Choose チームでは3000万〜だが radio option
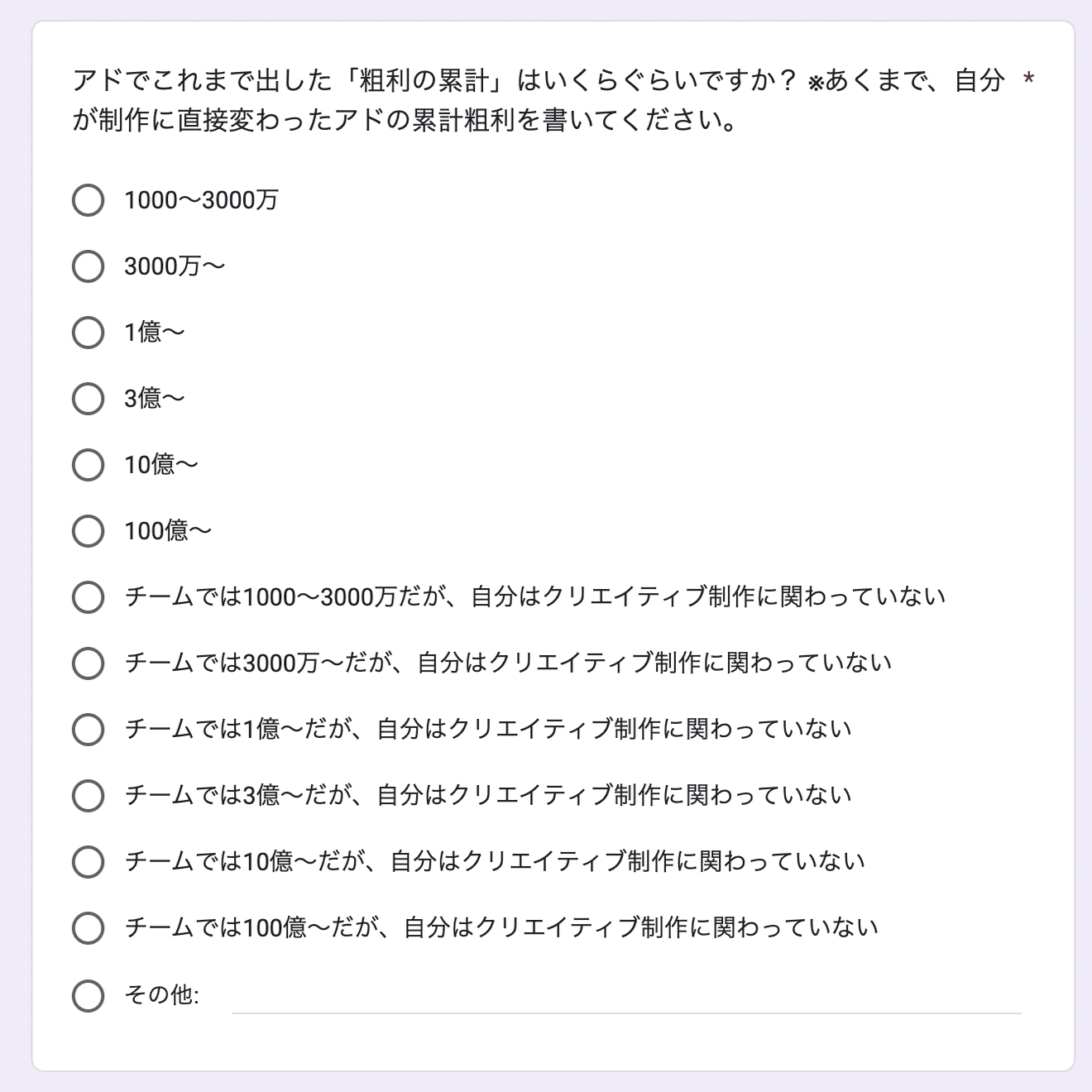The height and width of the screenshot is (1092, 1092). click(x=88, y=663)
